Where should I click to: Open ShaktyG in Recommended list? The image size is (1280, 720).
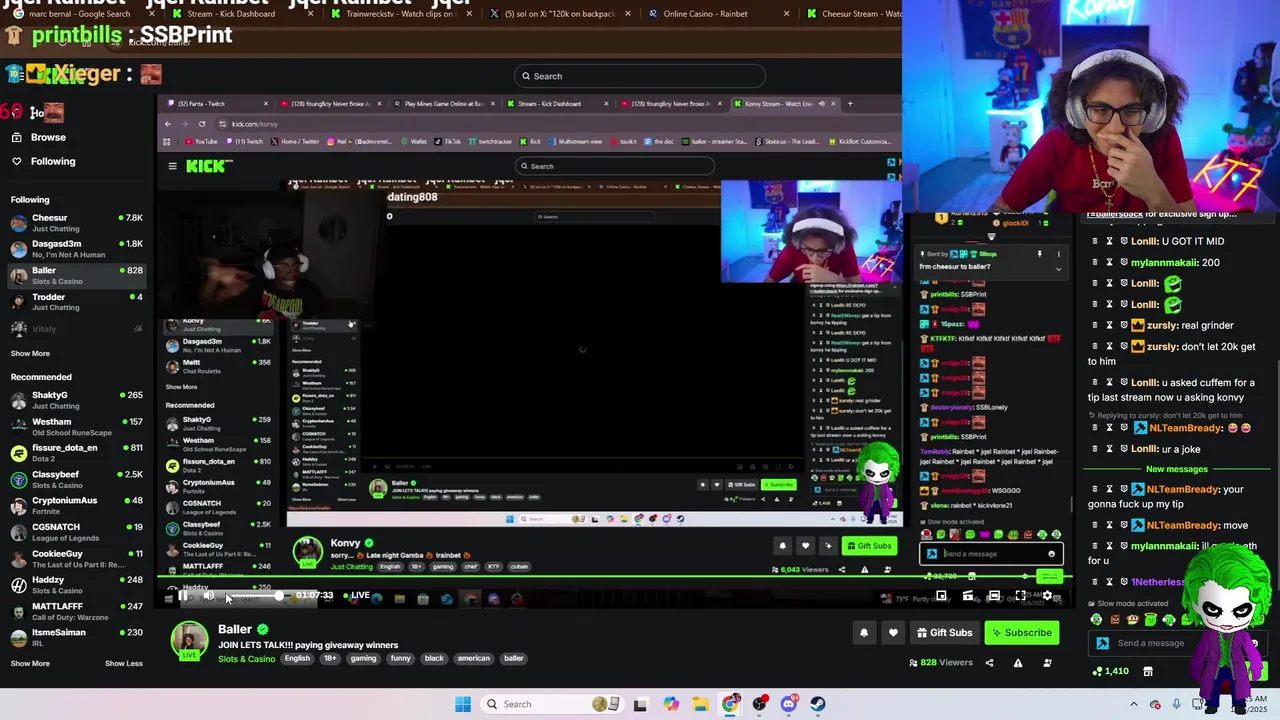point(76,400)
